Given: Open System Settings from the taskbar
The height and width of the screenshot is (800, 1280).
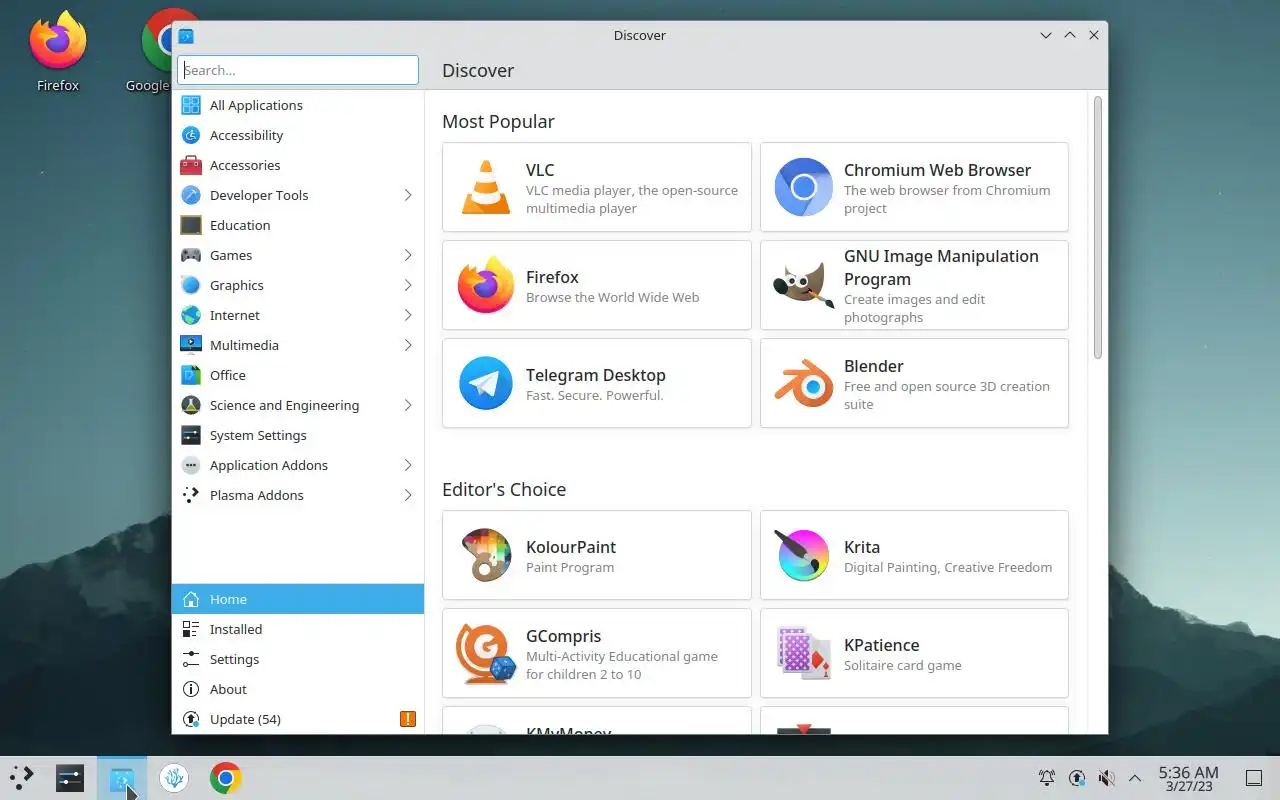Looking at the screenshot, I should point(70,778).
